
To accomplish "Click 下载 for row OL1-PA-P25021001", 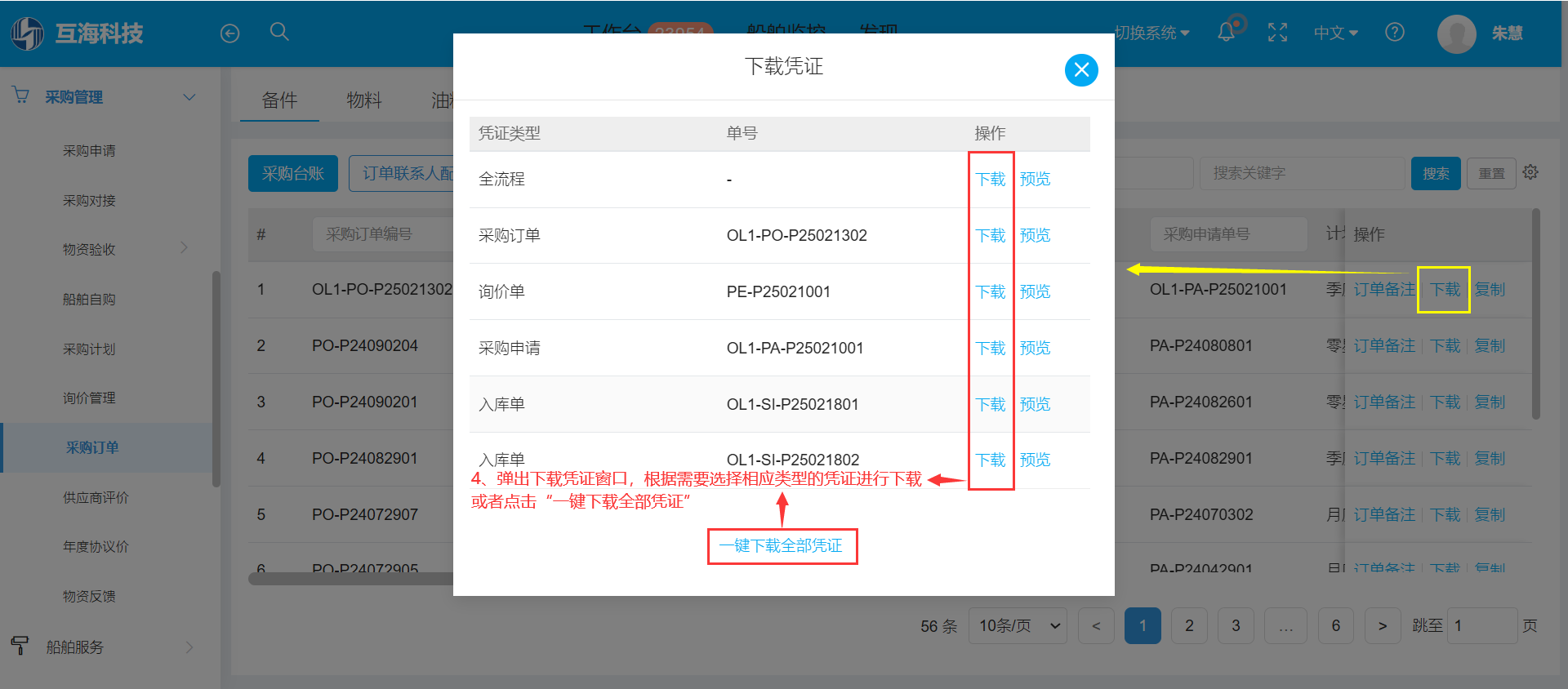I will [1445, 289].
